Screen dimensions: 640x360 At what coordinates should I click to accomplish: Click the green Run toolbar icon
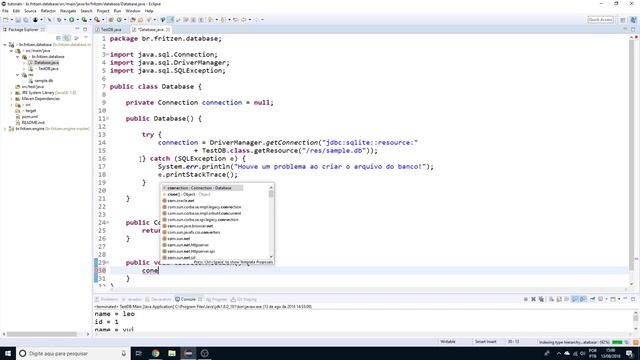[72, 20]
